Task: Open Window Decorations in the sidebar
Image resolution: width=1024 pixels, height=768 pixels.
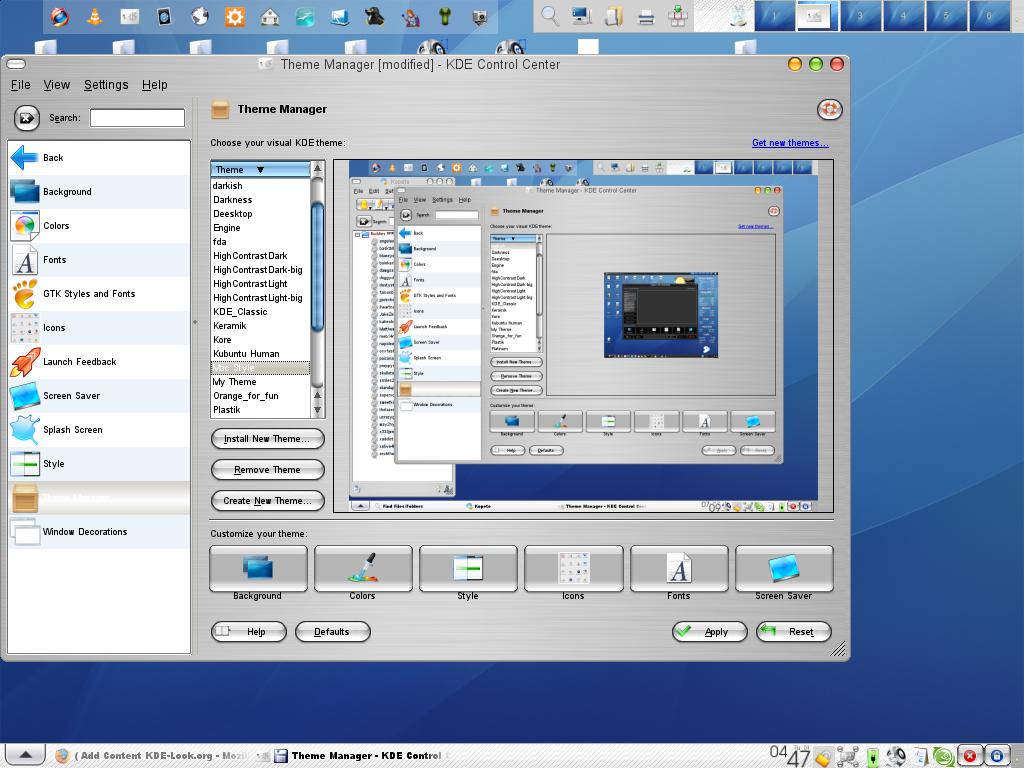Action: tap(99, 532)
